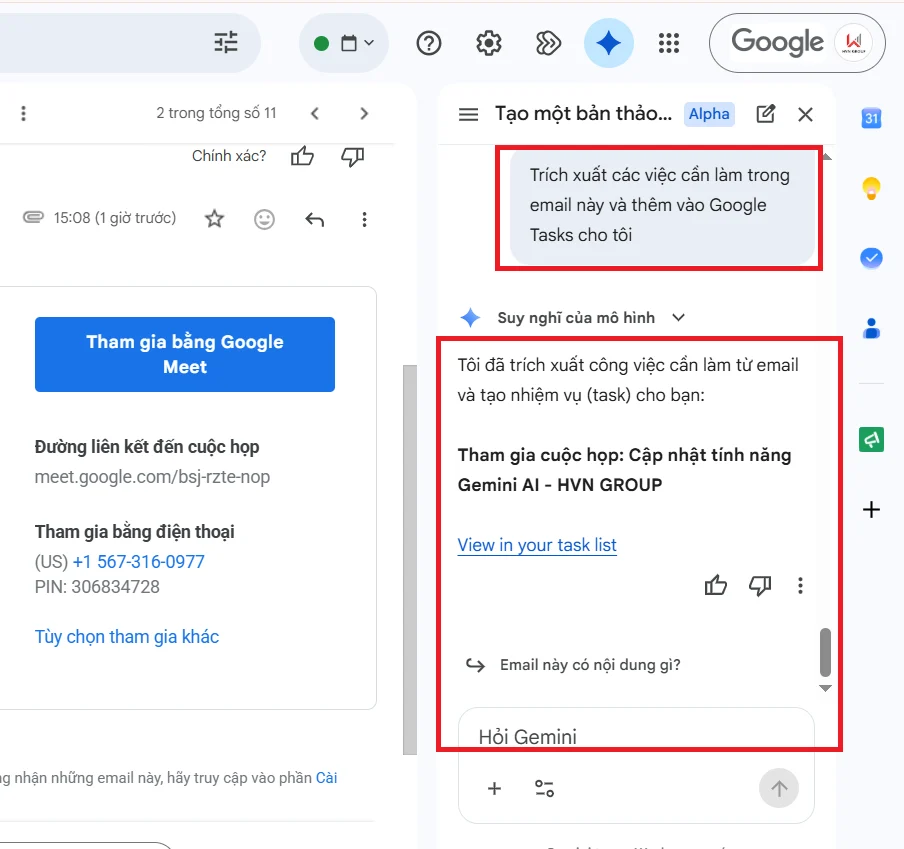Click Tham gia bằng Google Meet button
The width and height of the screenshot is (904, 849).
[184, 354]
